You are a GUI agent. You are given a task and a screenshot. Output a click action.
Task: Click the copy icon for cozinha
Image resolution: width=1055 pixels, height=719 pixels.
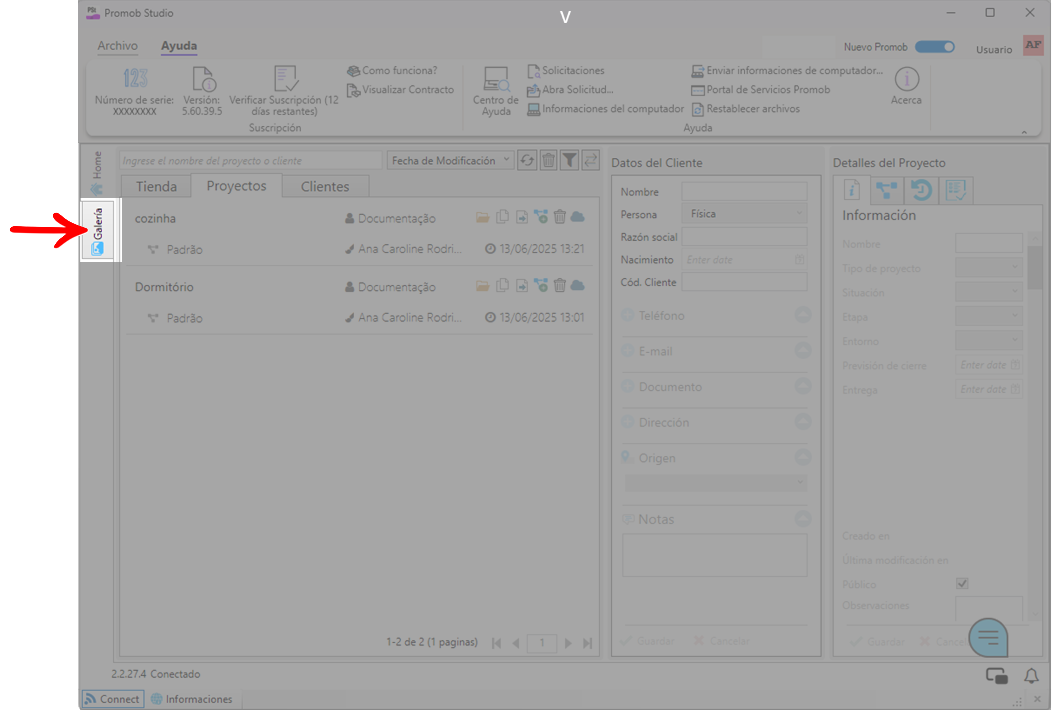point(502,217)
